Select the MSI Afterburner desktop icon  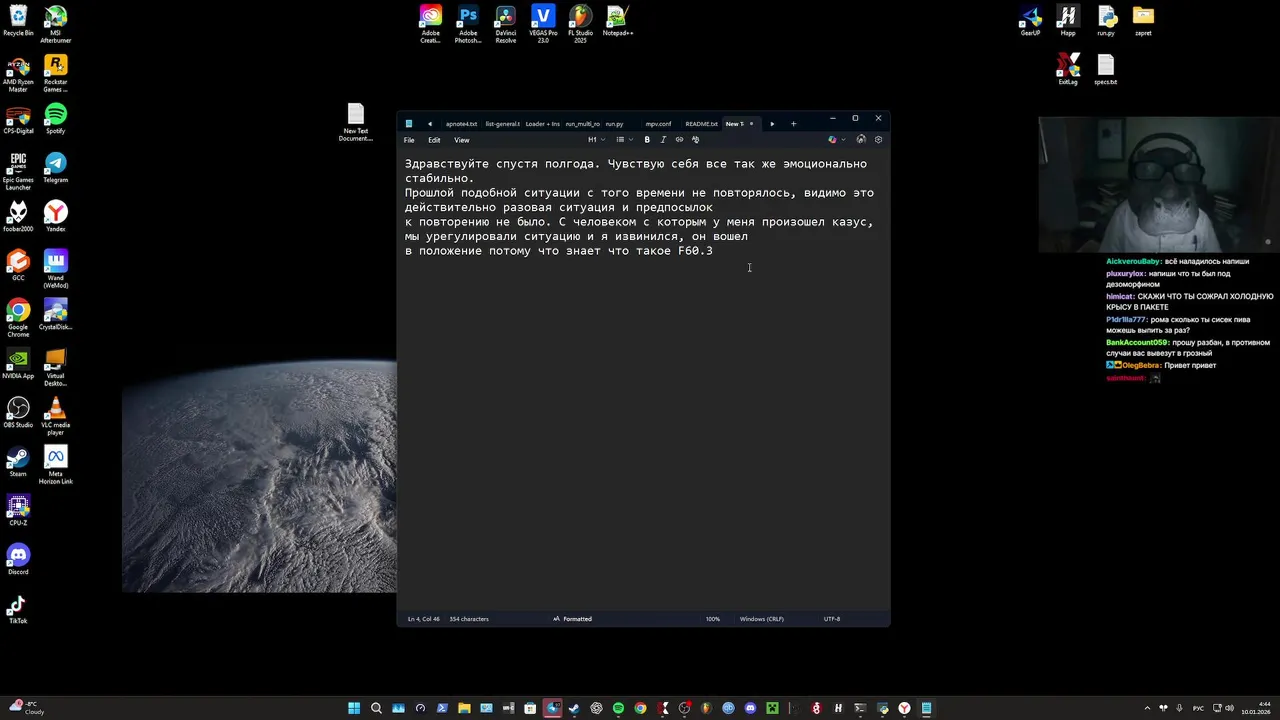[56, 24]
